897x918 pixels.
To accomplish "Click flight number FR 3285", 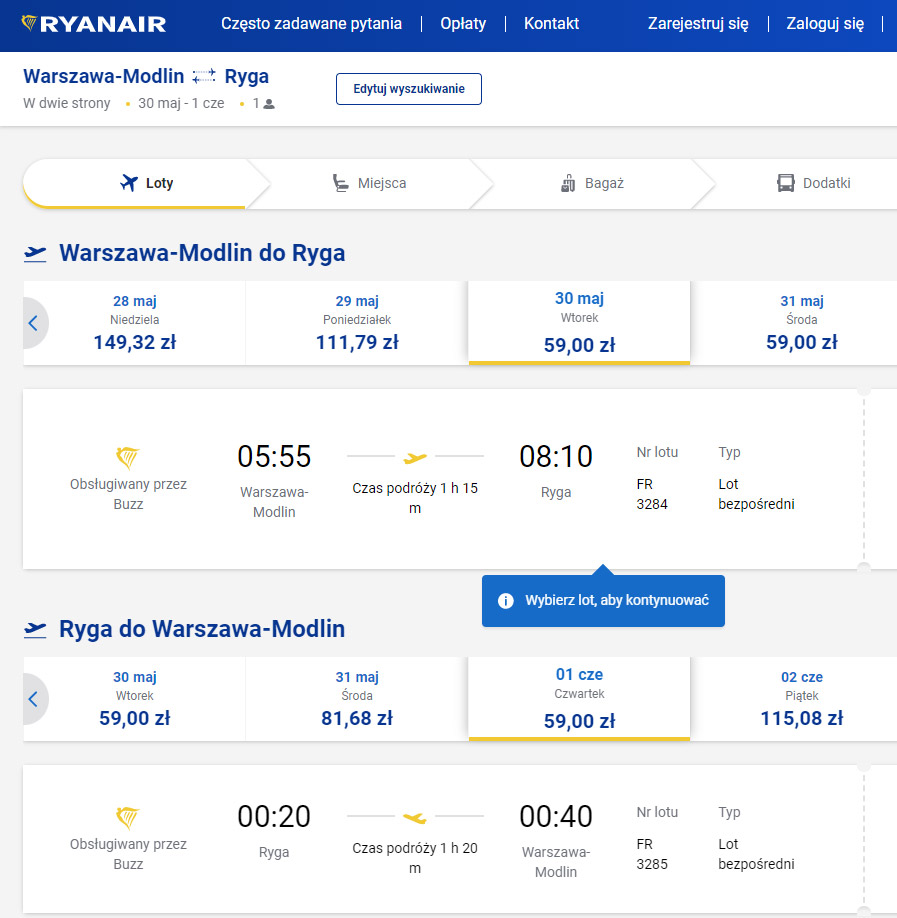I will pyautogui.click(x=652, y=854).
